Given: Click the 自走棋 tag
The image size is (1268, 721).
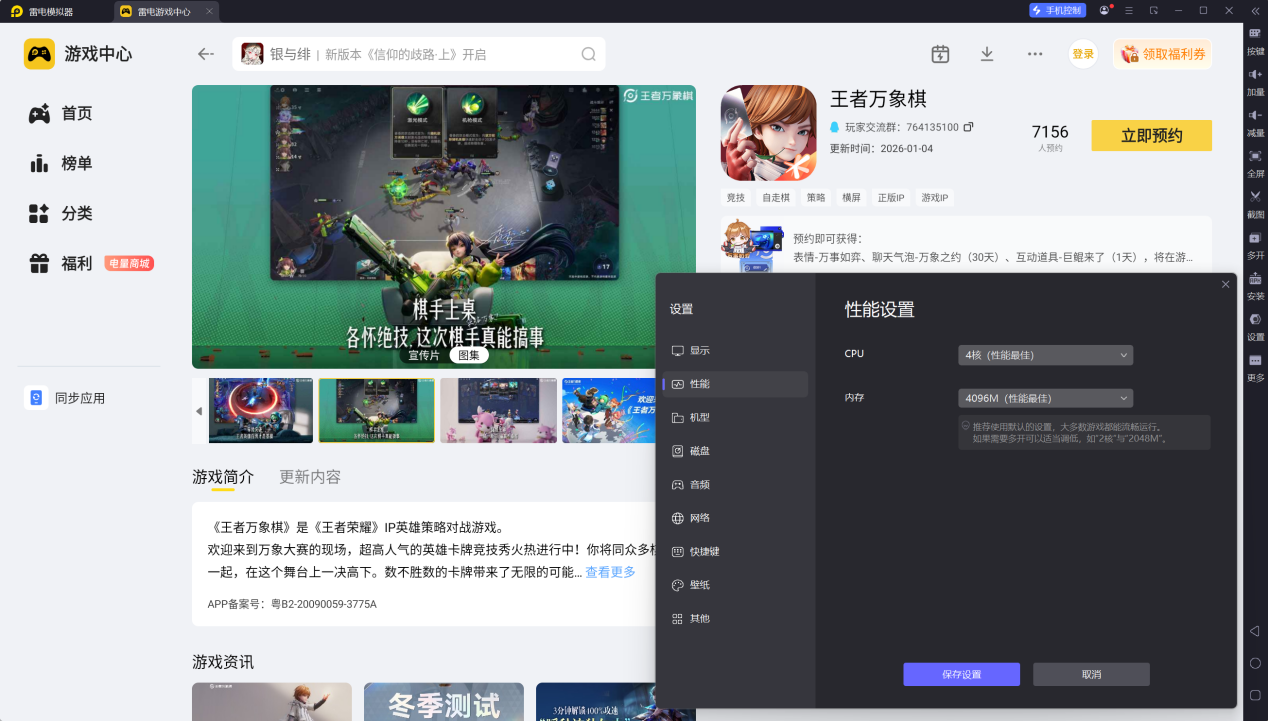Looking at the screenshot, I should (x=775, y=198).
